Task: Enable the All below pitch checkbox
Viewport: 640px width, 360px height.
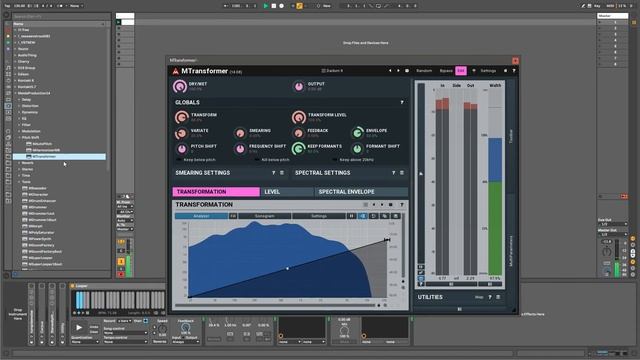Action: point(257,160)
